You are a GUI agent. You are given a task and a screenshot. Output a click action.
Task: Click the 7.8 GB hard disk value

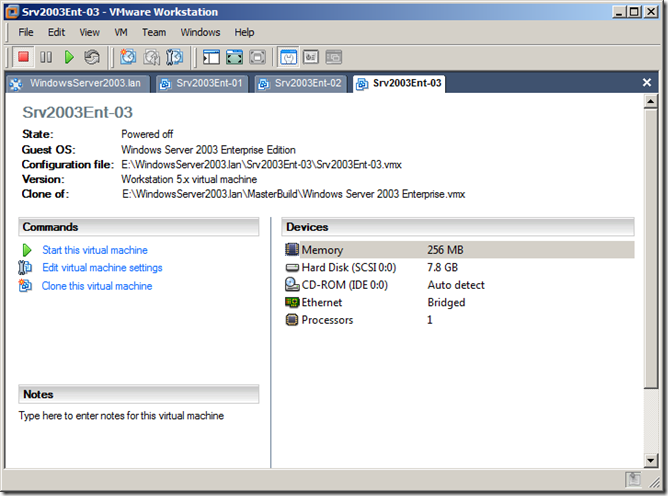443,268
